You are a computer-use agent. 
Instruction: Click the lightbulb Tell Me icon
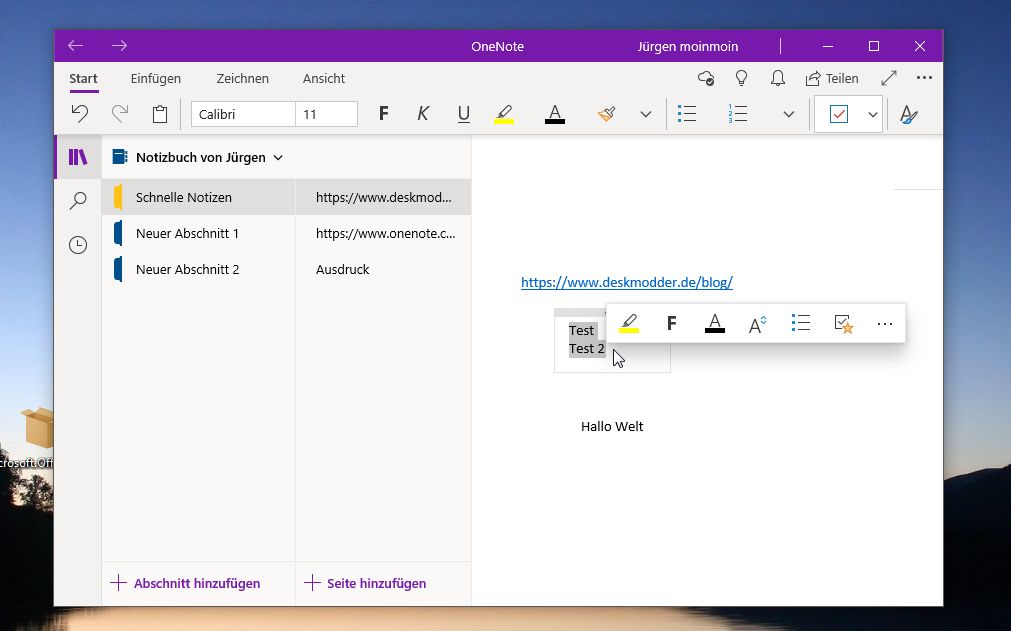741,79
